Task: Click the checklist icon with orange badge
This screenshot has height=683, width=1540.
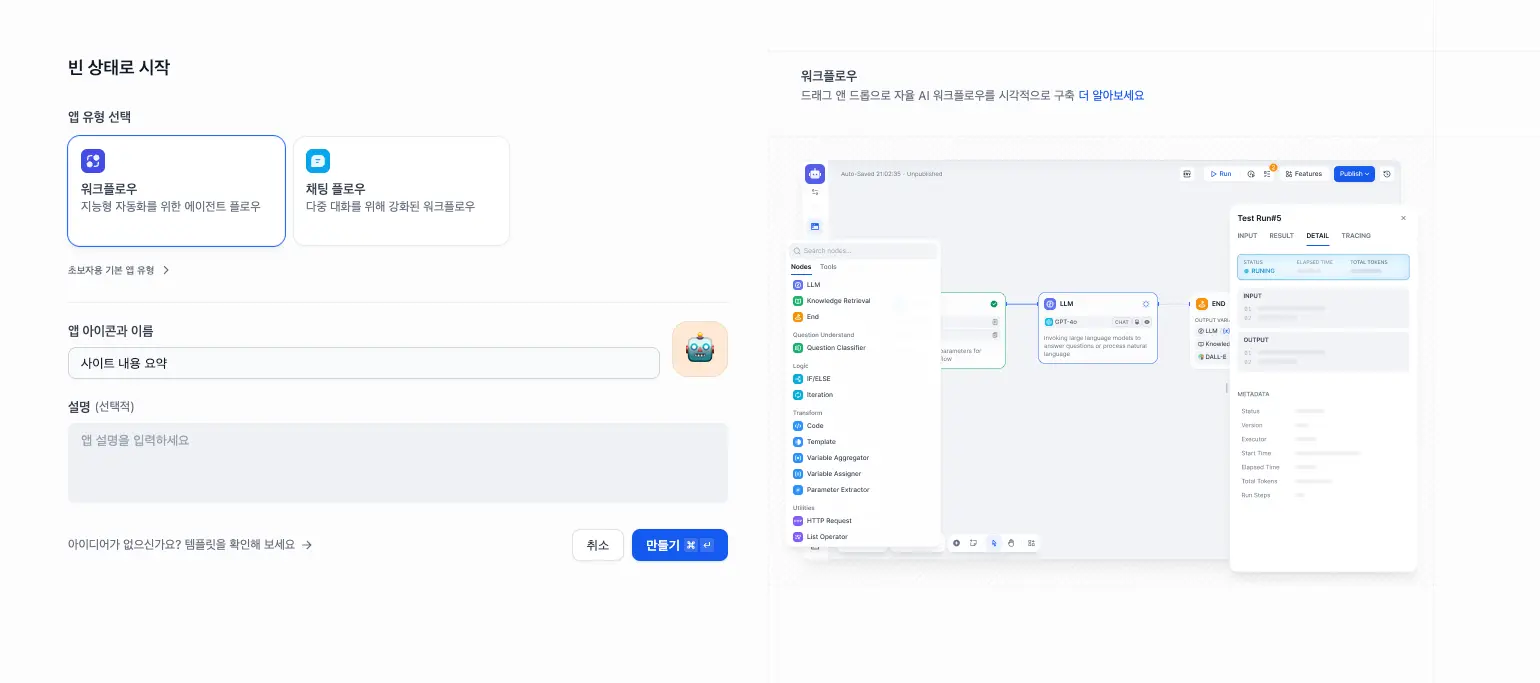Action: 1267,173
